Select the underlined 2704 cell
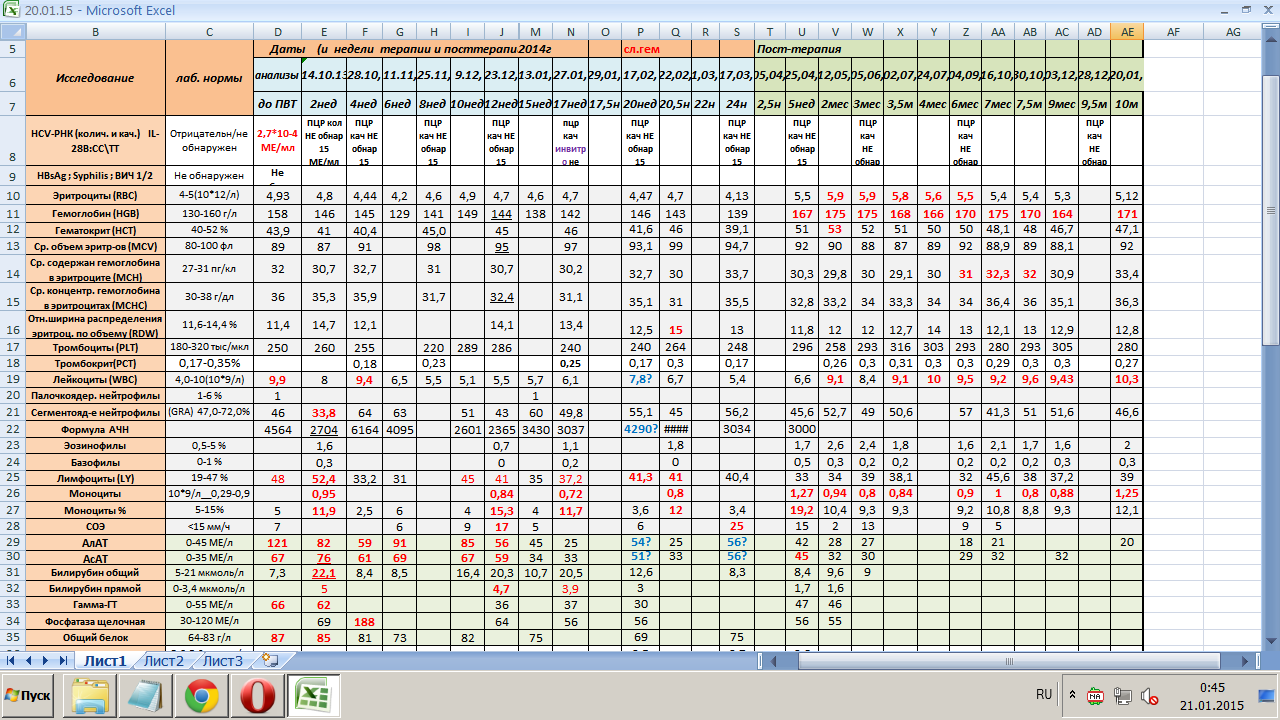Screen dimensions: 1280x720 click(x=324, y=428)
